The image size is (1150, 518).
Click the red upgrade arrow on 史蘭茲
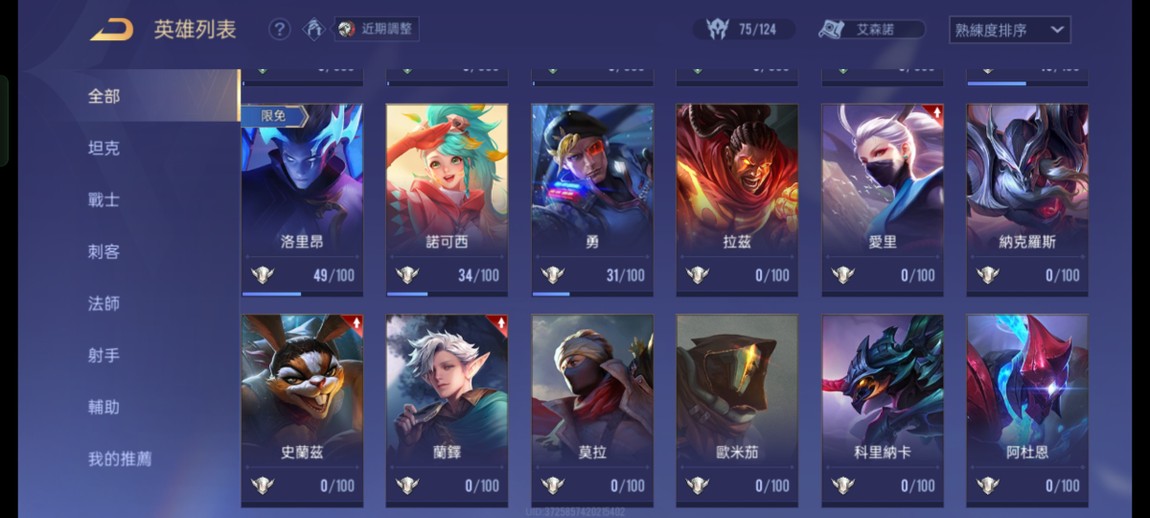tap(354, 324)
